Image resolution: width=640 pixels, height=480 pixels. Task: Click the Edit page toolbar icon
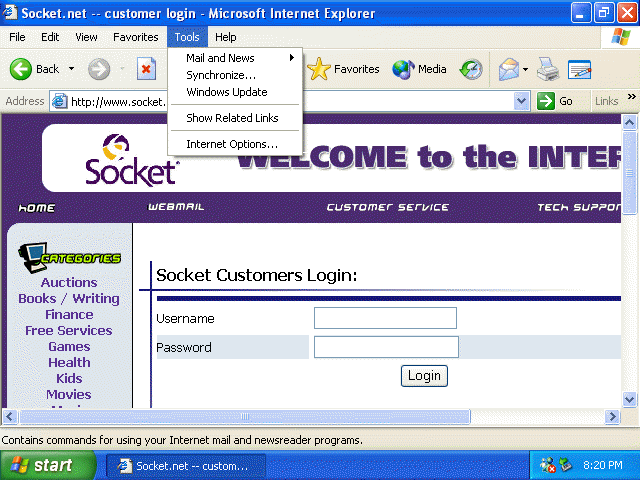(580, 69)
